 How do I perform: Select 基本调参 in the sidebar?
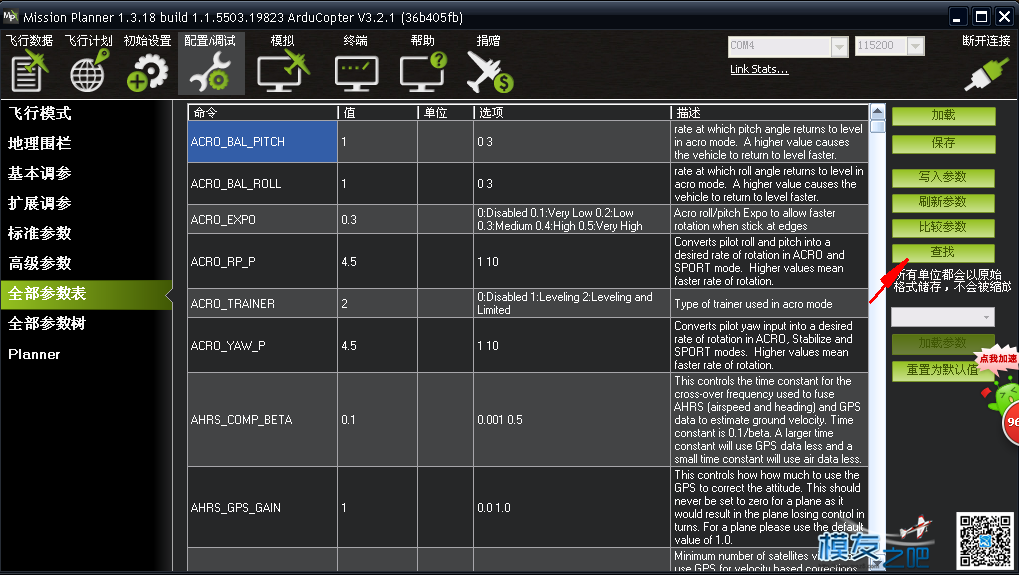pos(40,173)
